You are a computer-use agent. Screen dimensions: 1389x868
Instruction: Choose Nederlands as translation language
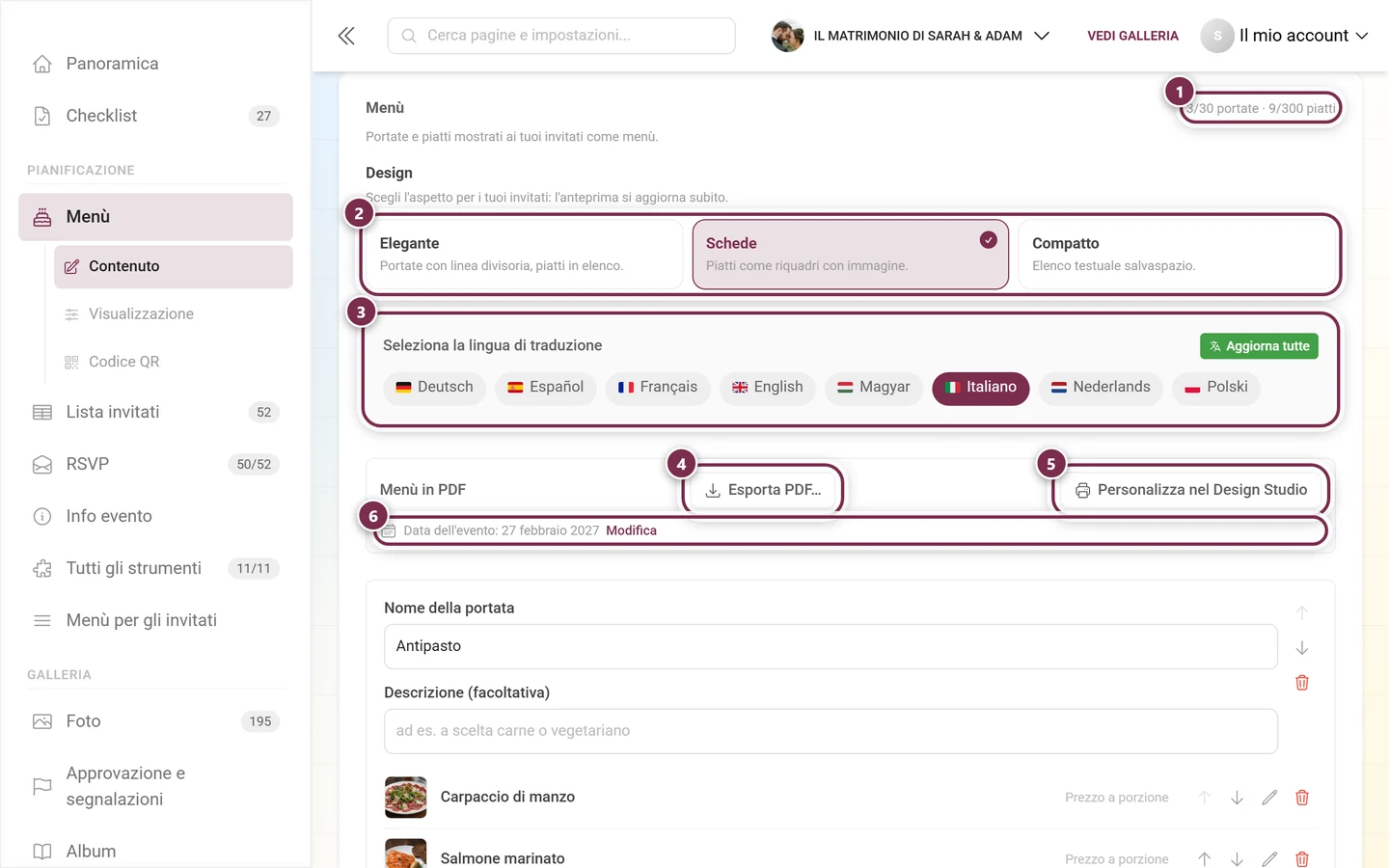(1101, 388)
